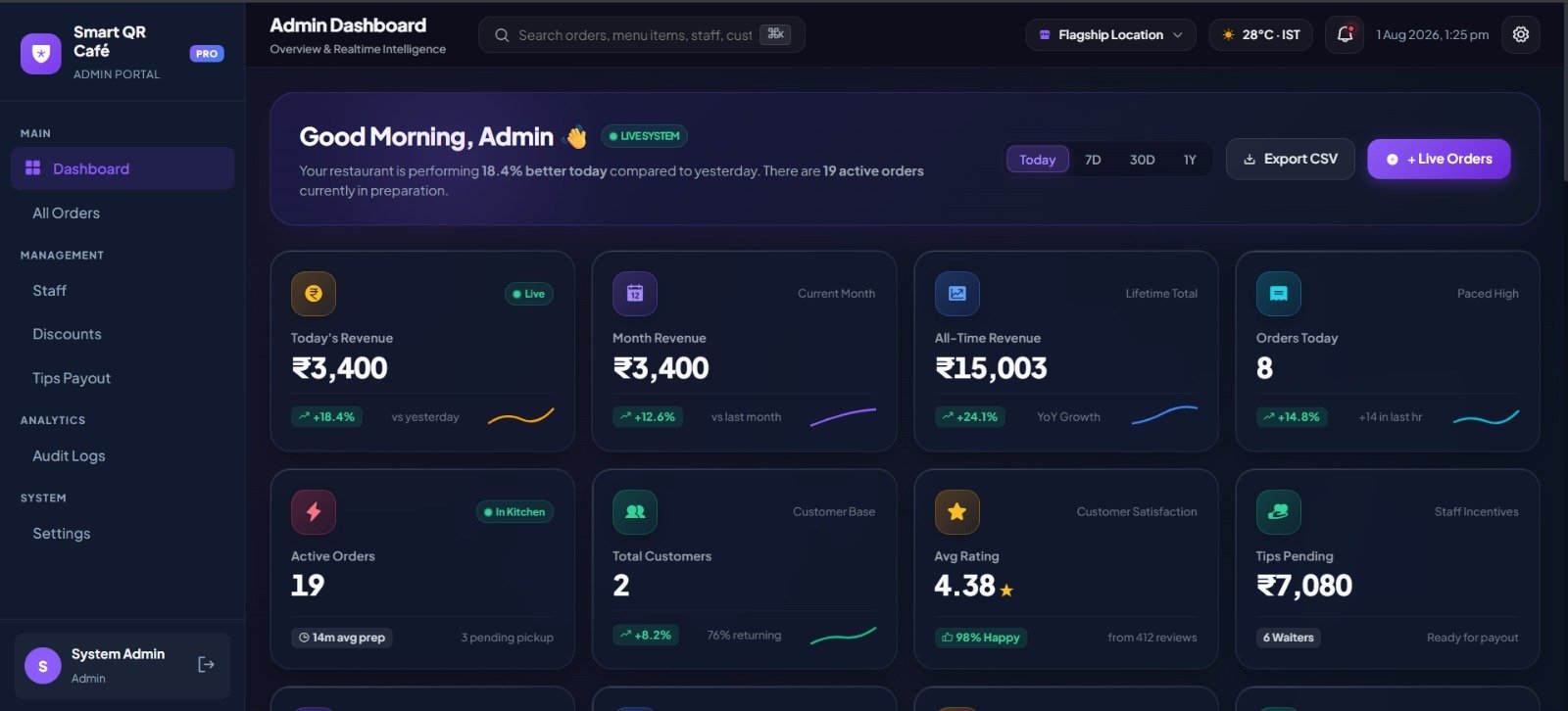Click the lightning icon on Active Orders card
This screenshot has width=1568, height=711.
[314, 512]
